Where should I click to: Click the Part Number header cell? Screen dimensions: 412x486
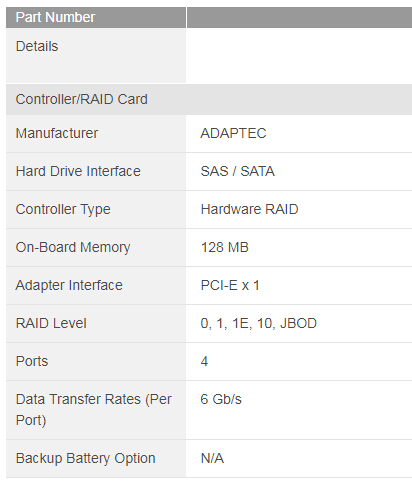tap(96, 17)
